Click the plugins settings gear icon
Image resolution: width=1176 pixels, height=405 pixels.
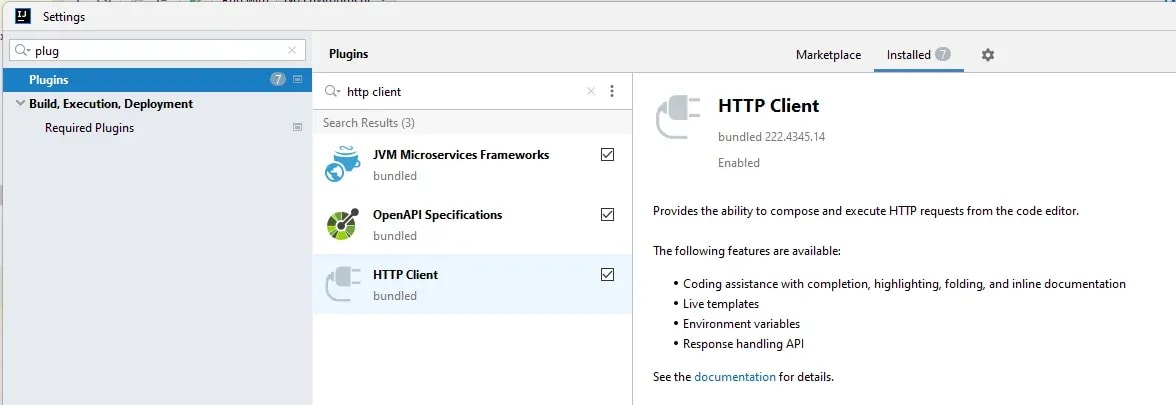coord(988,55)
